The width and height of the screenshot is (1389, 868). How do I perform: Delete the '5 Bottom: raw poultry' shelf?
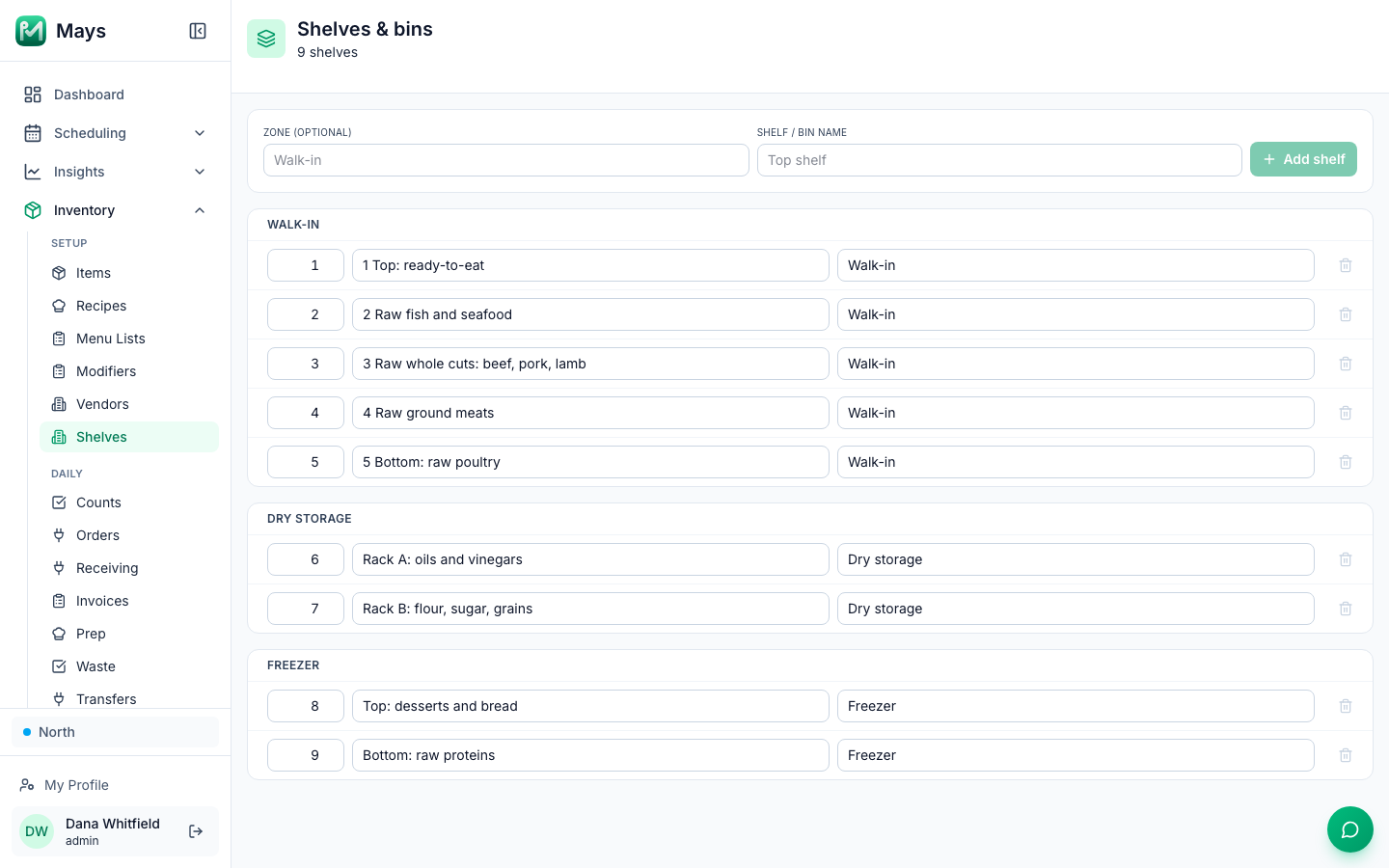pos(1346,462)
